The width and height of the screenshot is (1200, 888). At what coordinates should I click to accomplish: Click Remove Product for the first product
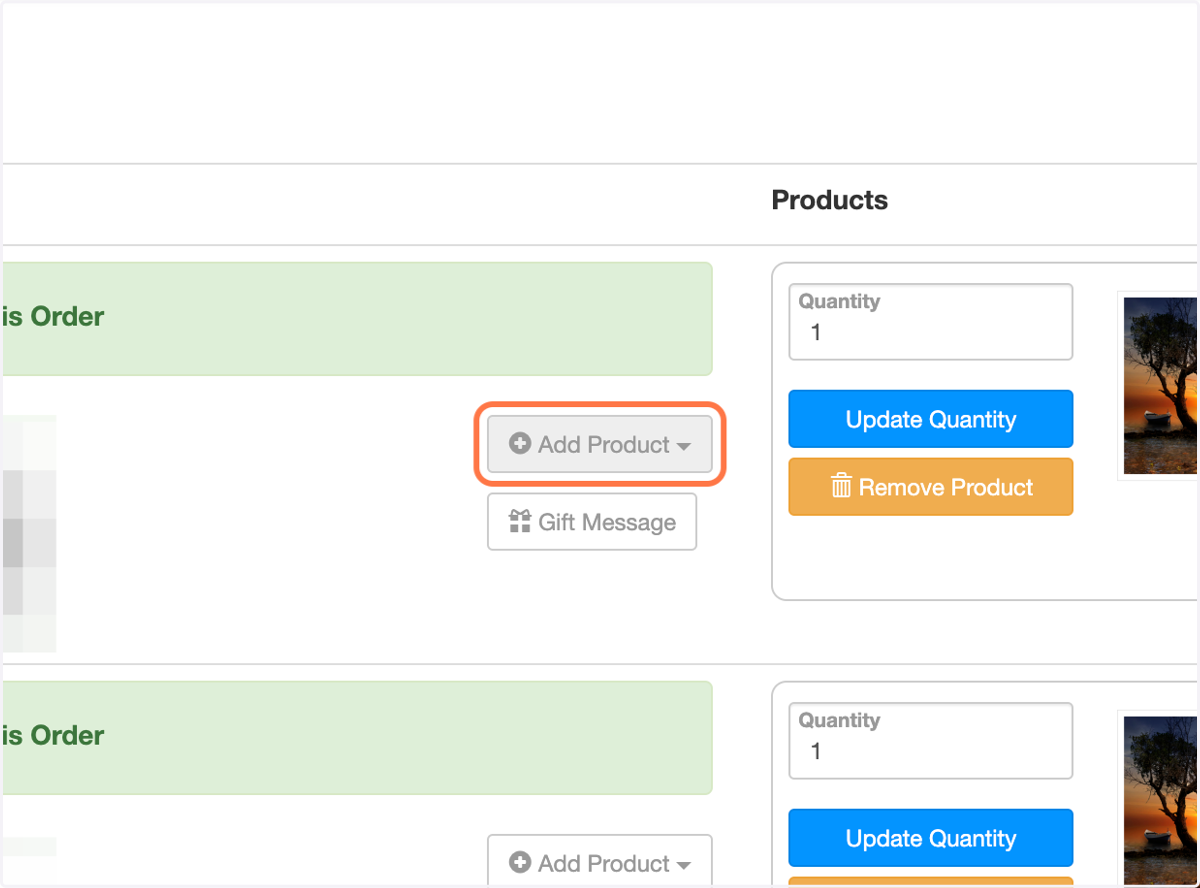coord(931,487)
